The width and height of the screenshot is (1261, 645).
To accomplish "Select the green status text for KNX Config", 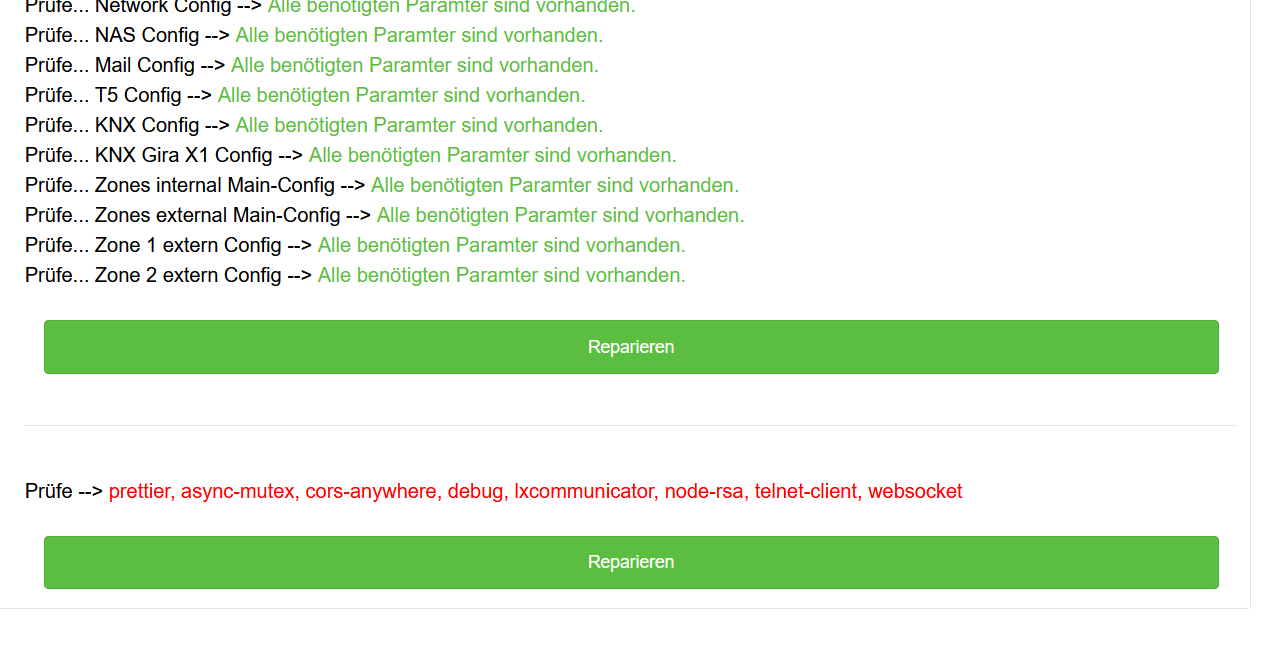I will pos(419,126).
